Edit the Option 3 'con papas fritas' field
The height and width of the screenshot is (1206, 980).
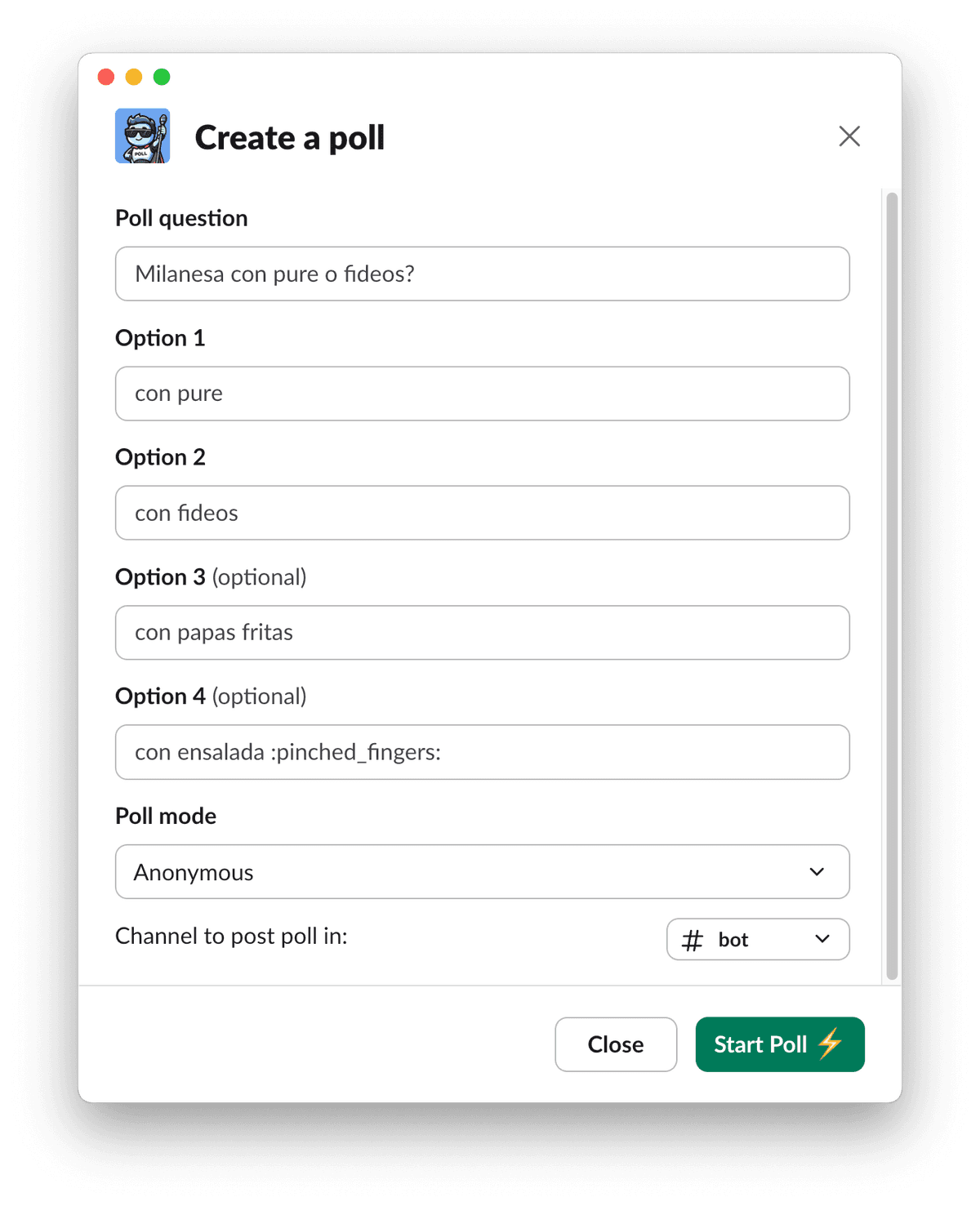pos(483,633)
